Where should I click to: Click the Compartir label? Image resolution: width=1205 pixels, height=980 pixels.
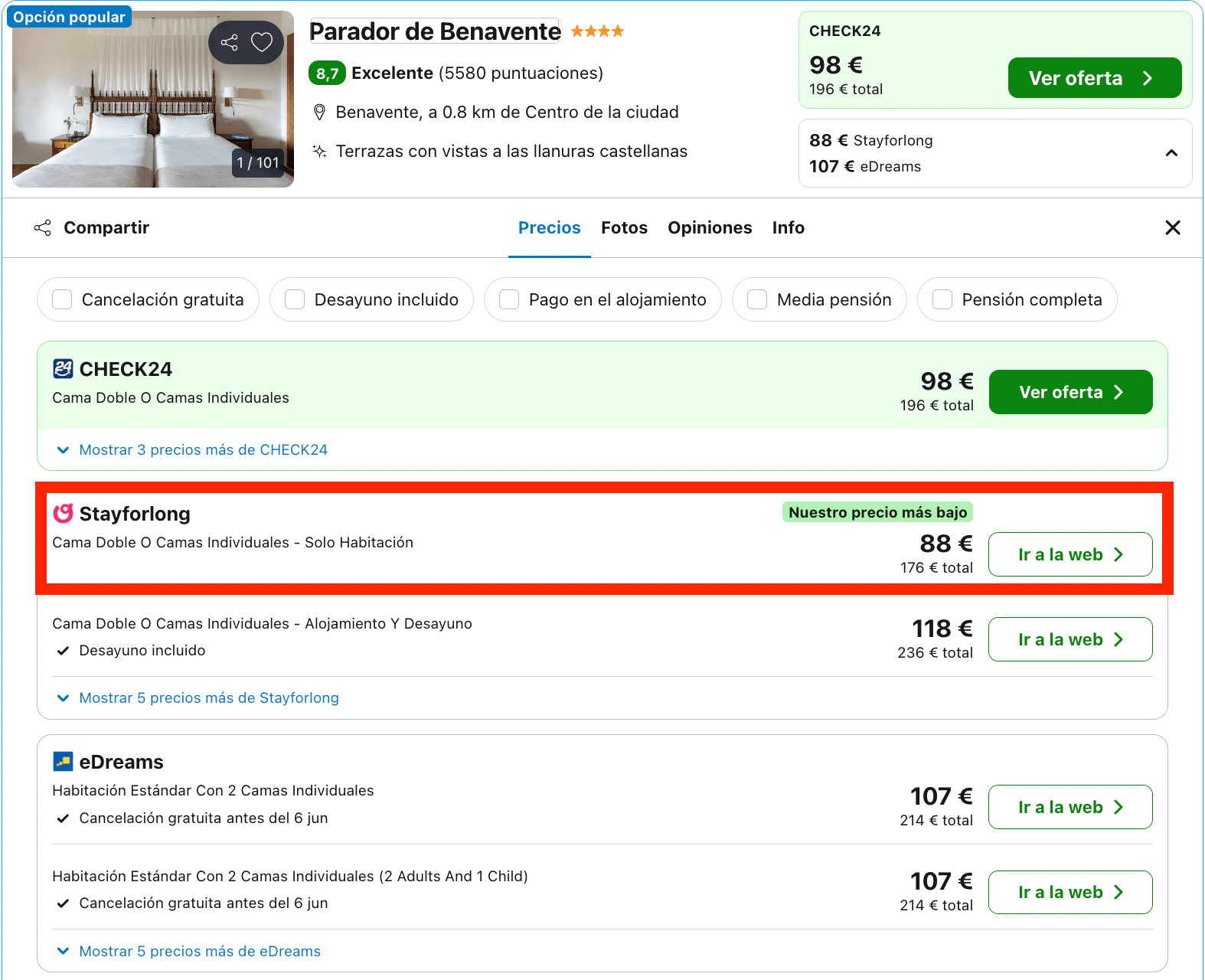tap(106, 227)
